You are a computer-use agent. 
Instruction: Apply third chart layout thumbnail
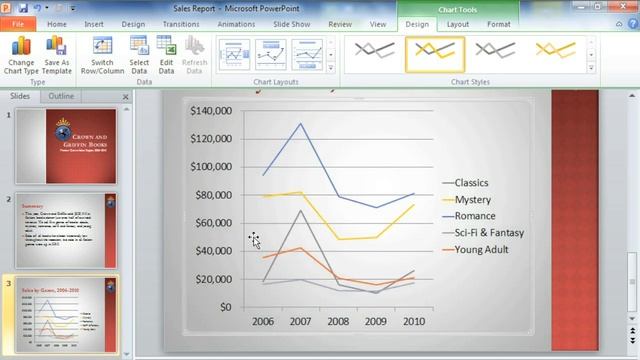(x=307, y=55)
